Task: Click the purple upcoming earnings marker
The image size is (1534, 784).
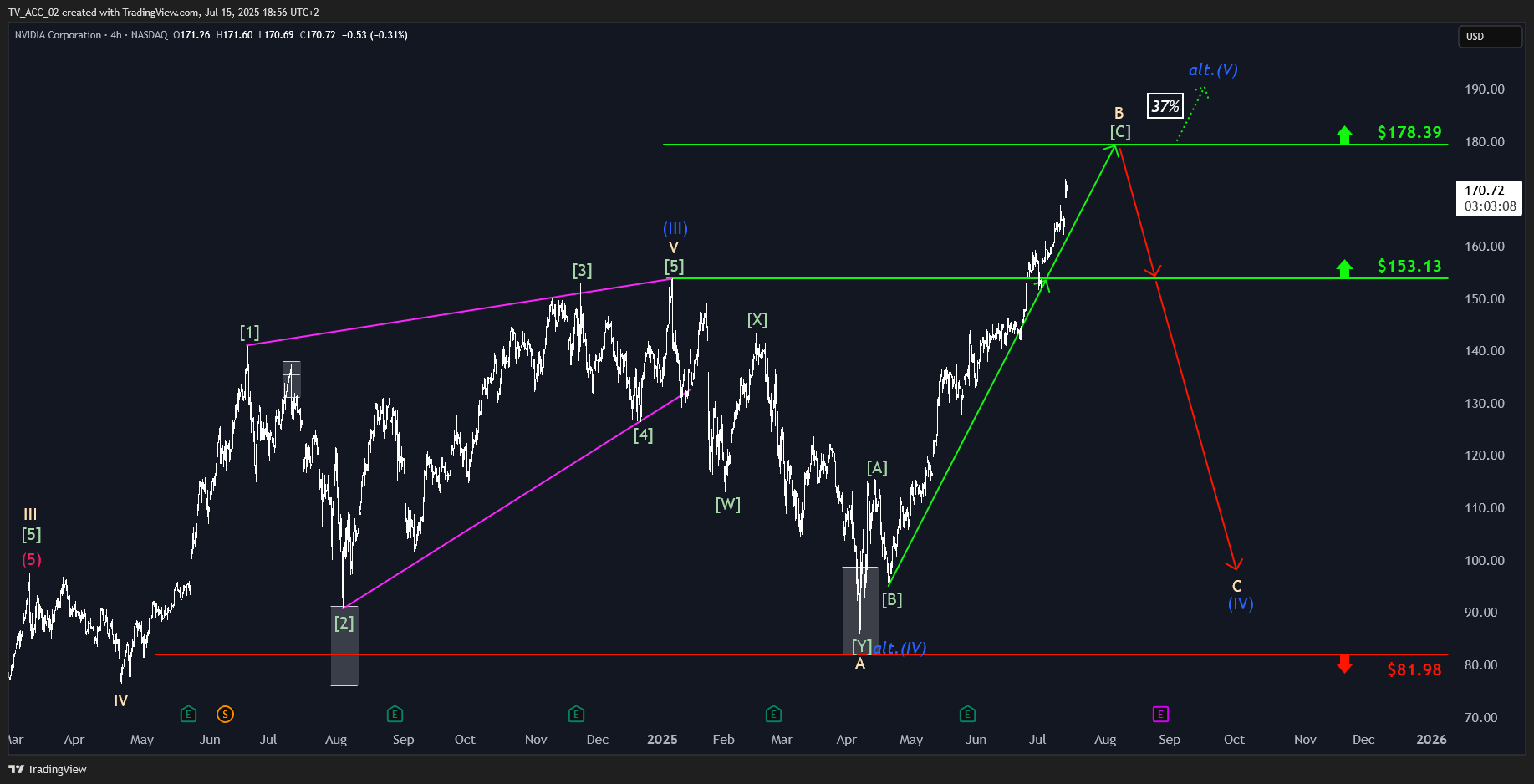Action: point(1160,714)
